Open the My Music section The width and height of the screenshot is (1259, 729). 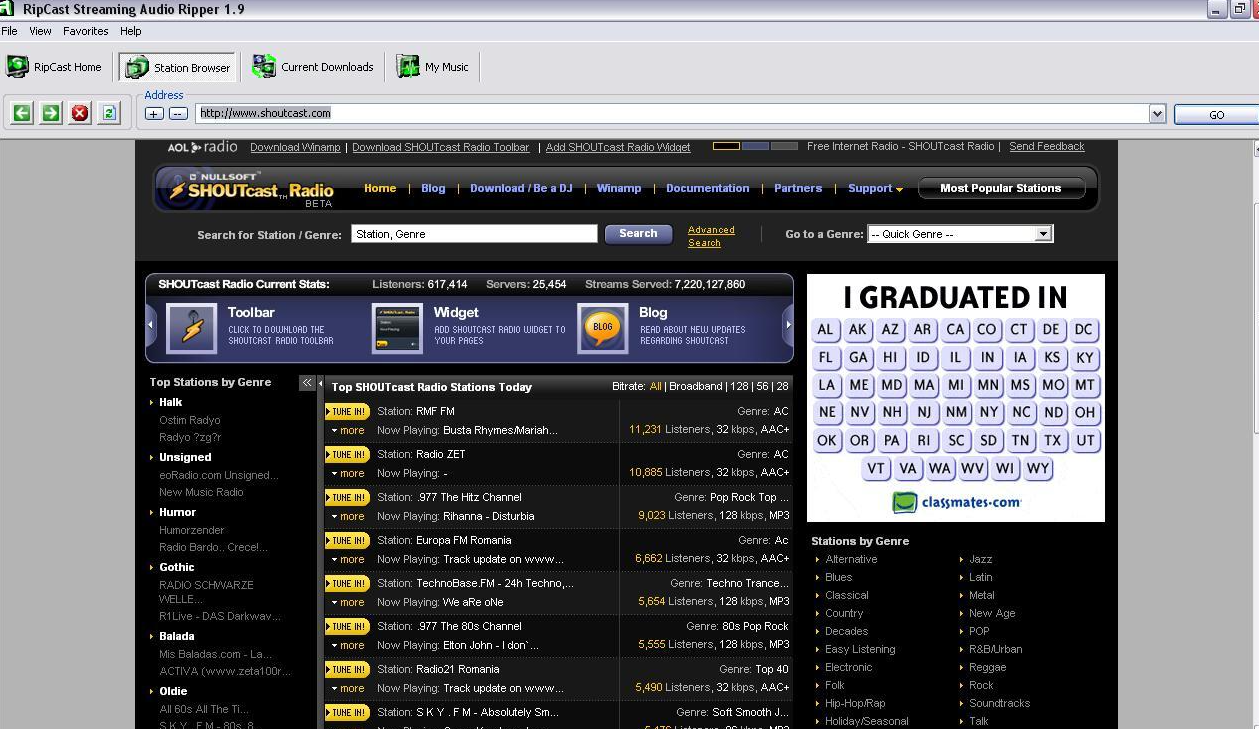pos(433,67)
